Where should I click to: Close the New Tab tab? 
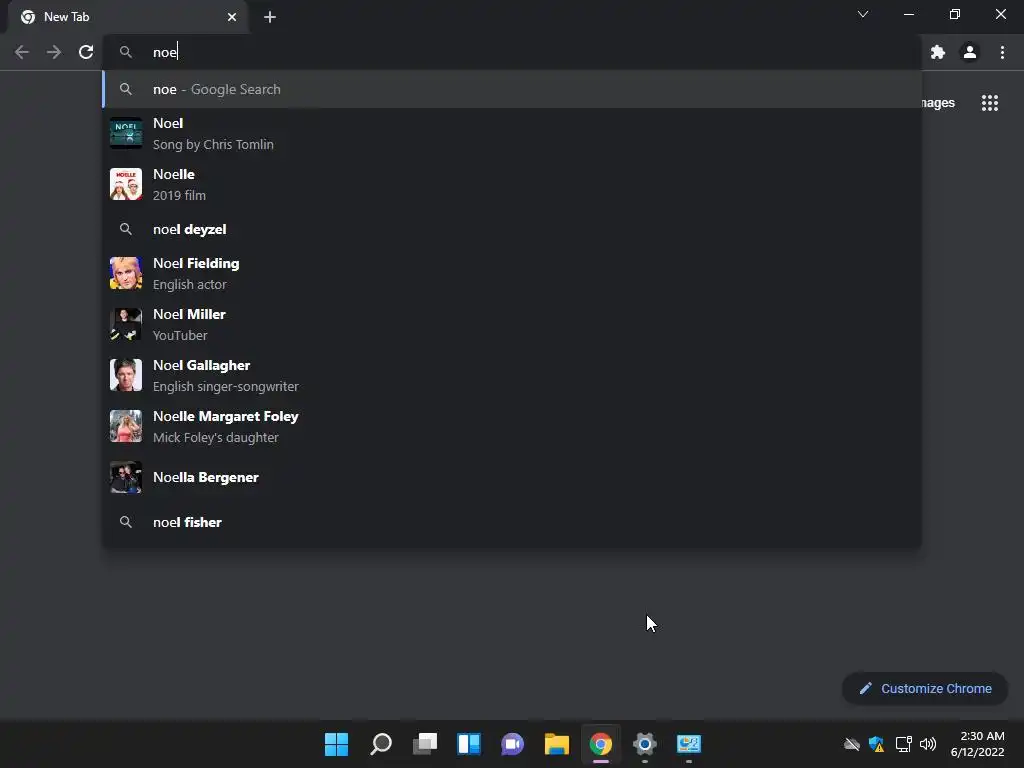(232, 17)
